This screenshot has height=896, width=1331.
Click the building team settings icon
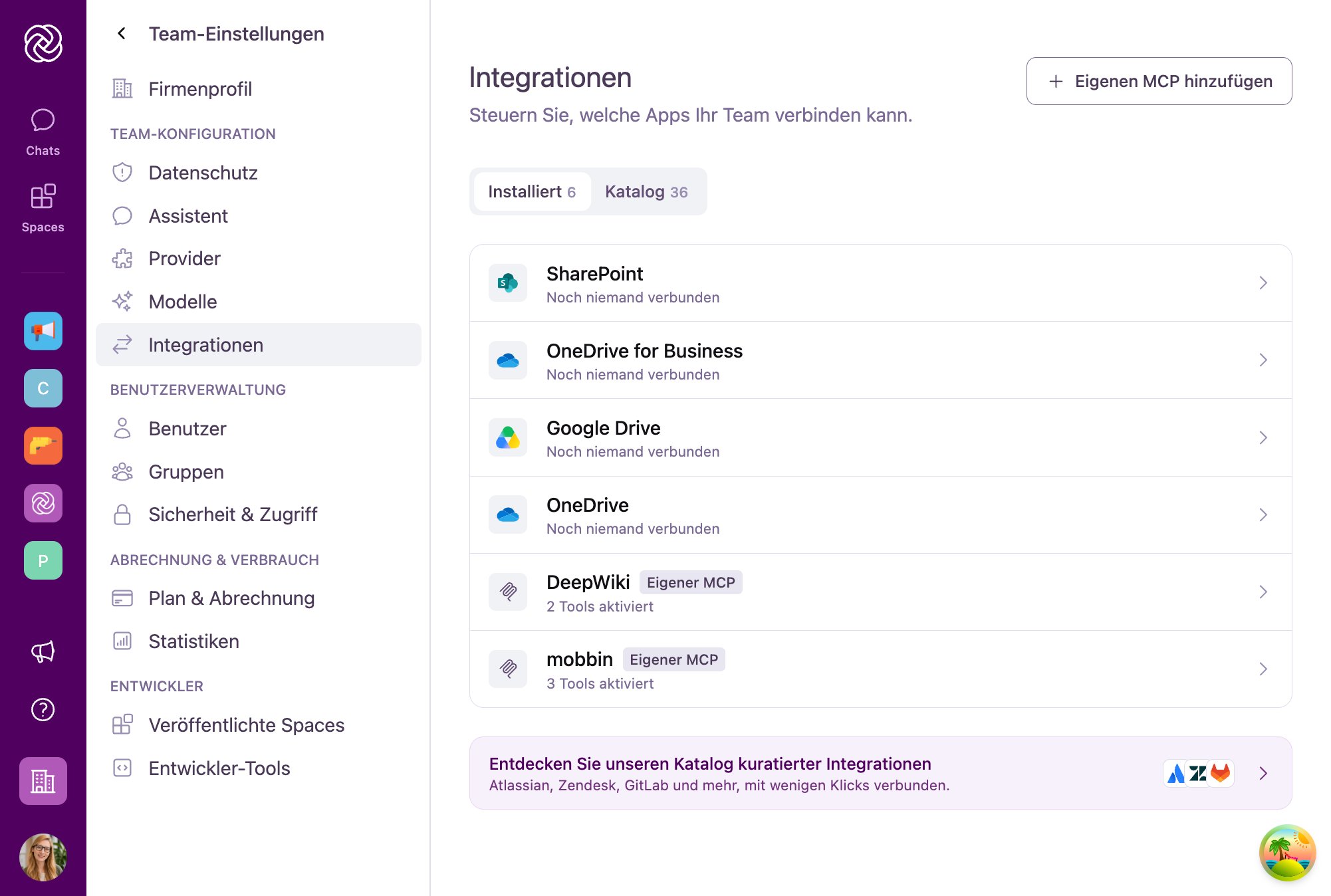(x=43, y=781)
